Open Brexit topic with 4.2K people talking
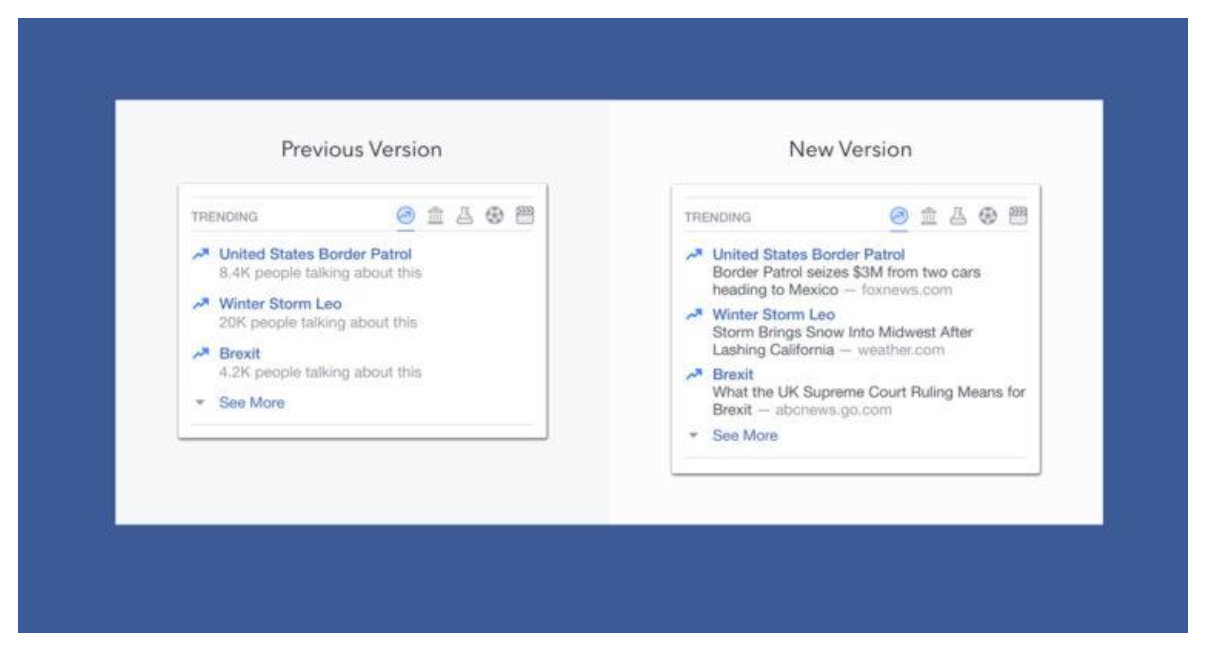Viewport: 1212px width, 662px height. [239, 354]
